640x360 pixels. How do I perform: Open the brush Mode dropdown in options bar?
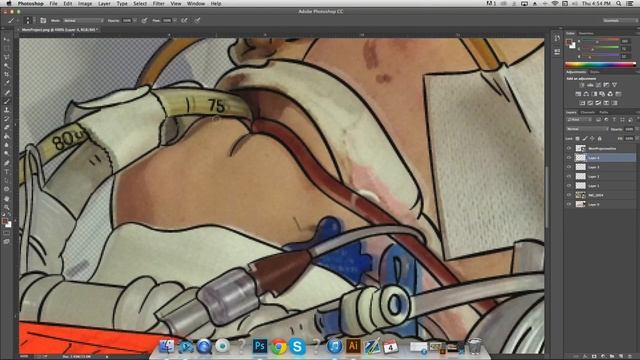83,20
